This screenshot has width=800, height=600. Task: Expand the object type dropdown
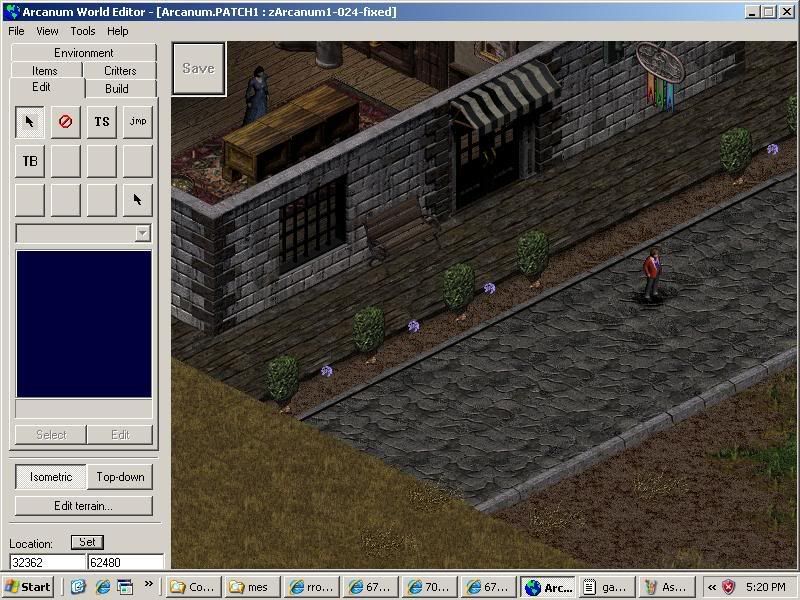coord(143,234)
